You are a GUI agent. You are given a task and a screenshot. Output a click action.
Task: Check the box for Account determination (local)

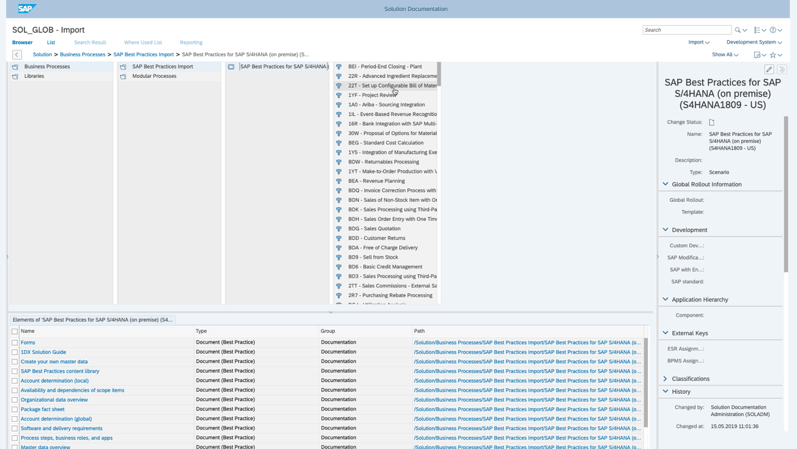click(15, 381)
